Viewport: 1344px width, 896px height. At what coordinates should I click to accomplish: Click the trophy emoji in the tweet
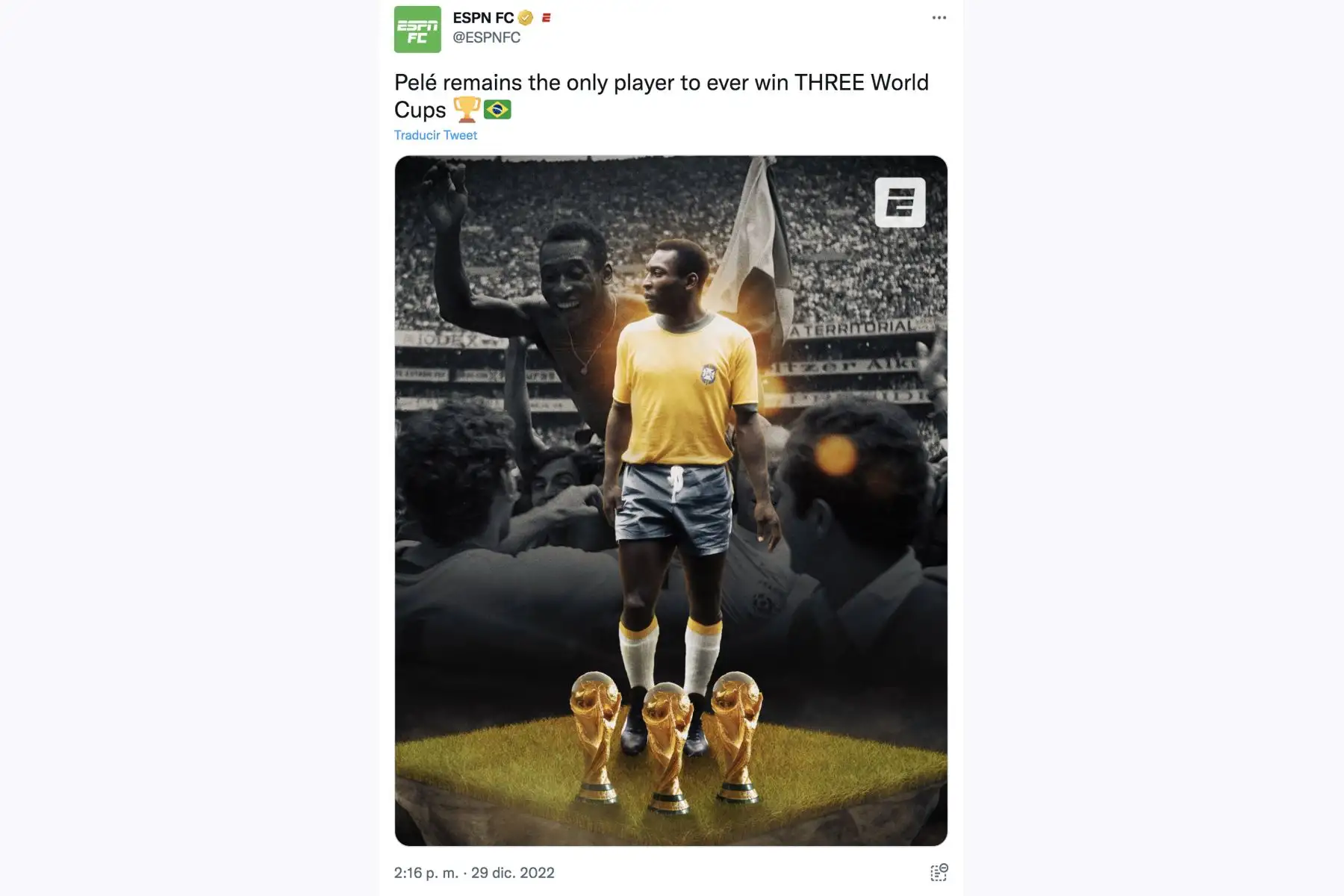click(x=467, y=110)
